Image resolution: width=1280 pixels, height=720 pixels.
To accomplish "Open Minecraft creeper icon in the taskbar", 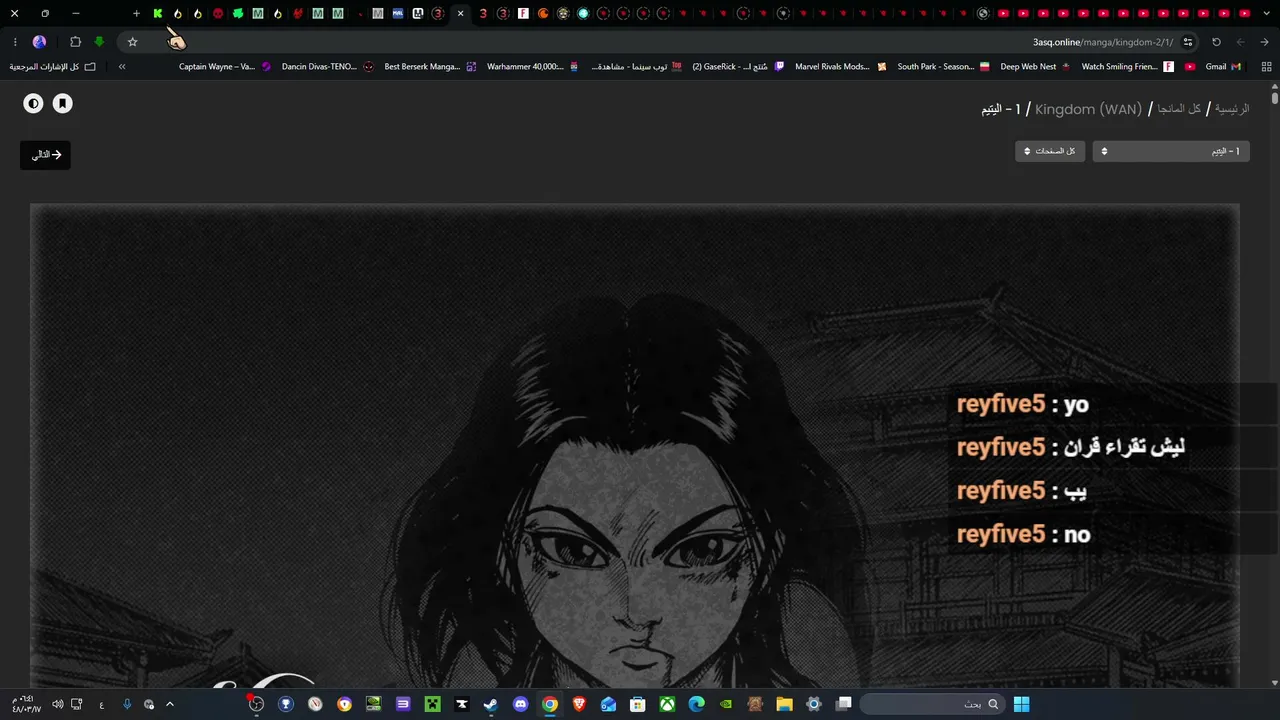I will point(432,704).
